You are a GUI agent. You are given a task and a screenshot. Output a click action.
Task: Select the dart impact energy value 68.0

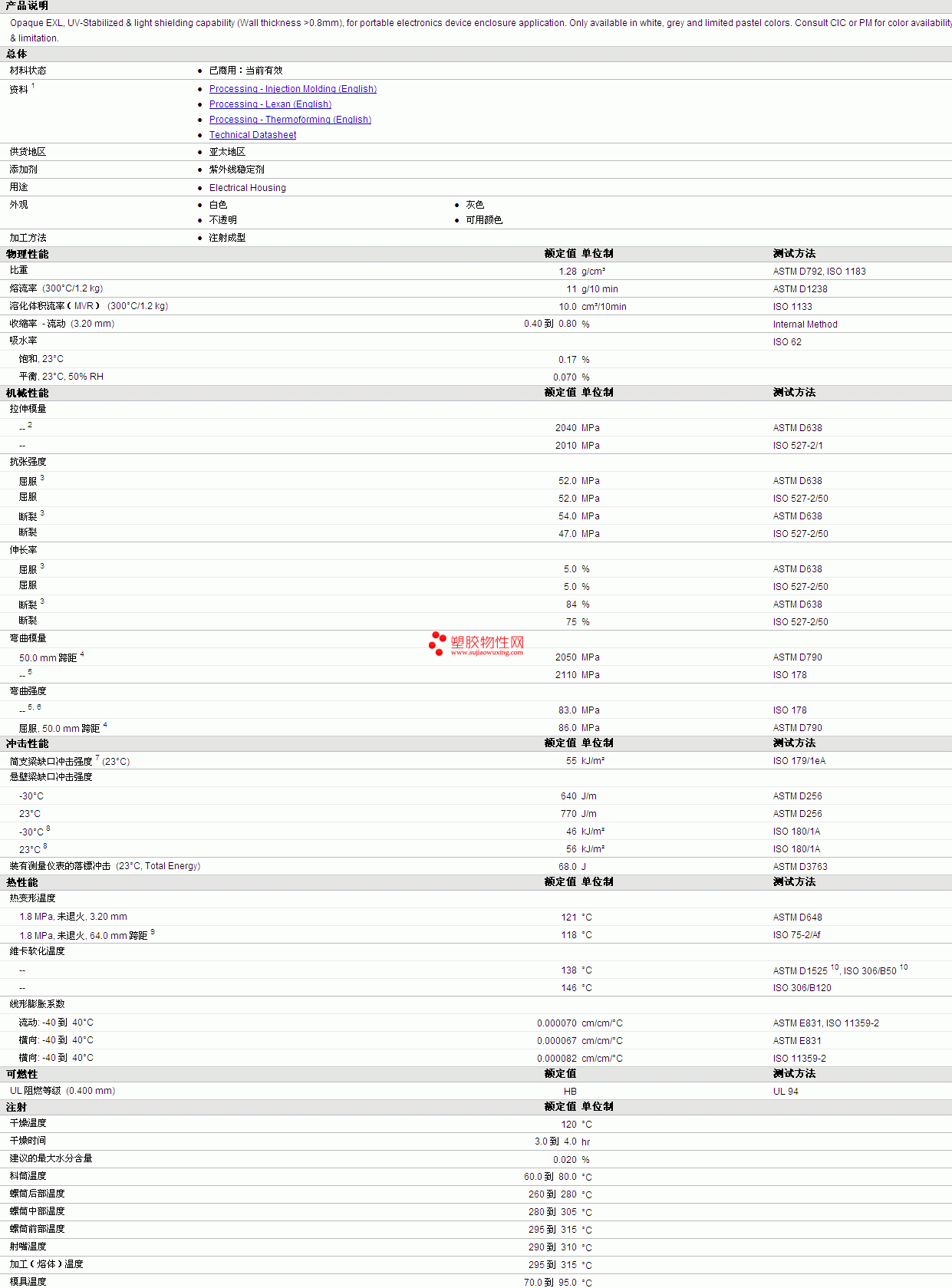tap(568, 867)
